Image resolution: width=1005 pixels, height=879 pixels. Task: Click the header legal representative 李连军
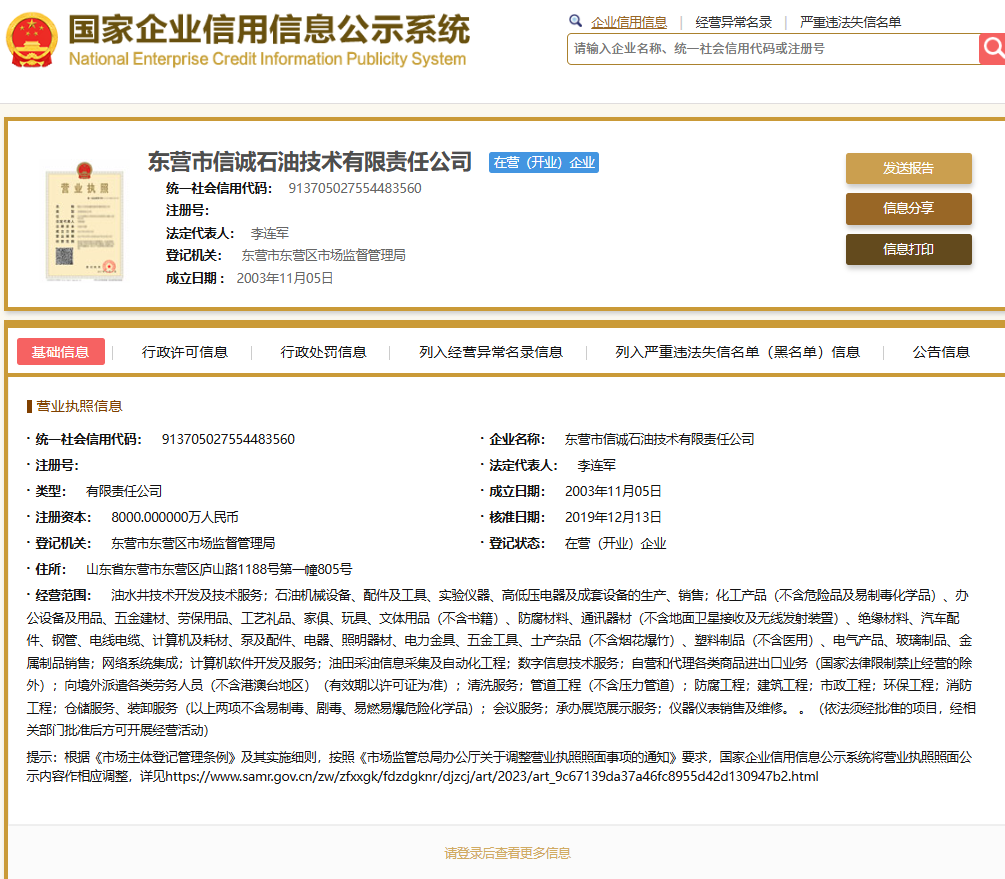tap(270, 233)
